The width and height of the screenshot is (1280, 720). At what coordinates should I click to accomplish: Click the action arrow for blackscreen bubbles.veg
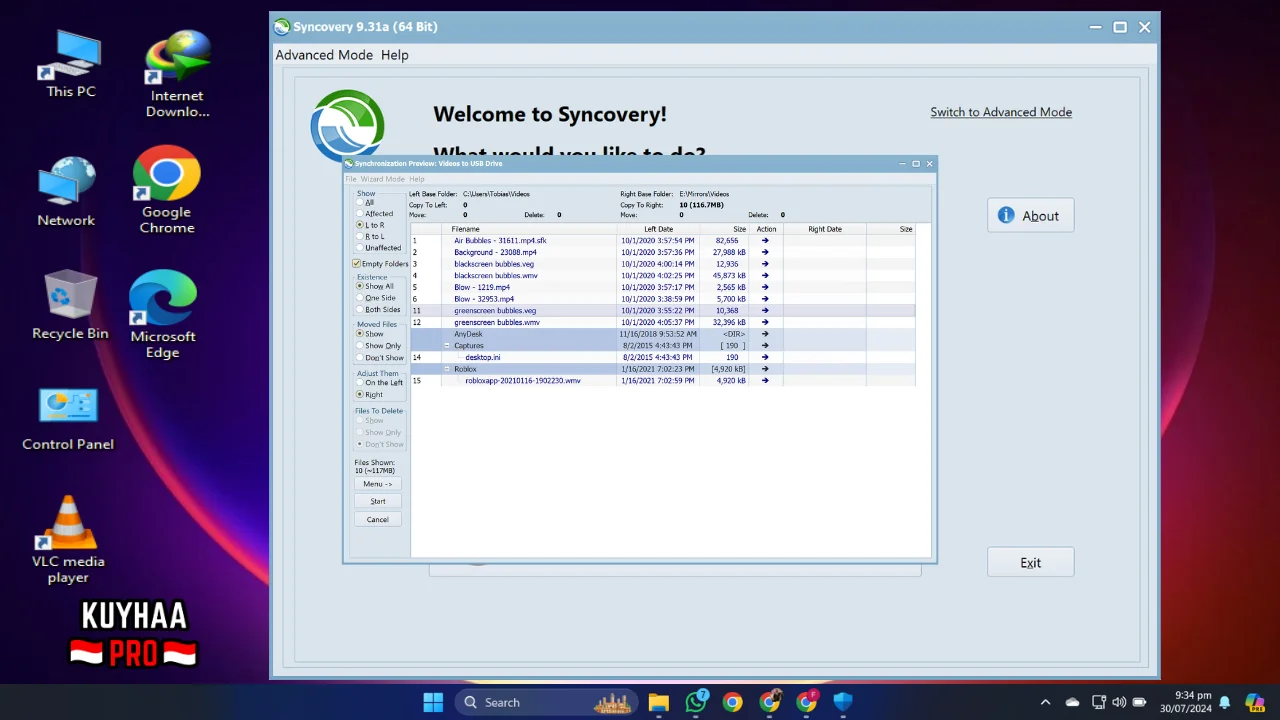765,264
